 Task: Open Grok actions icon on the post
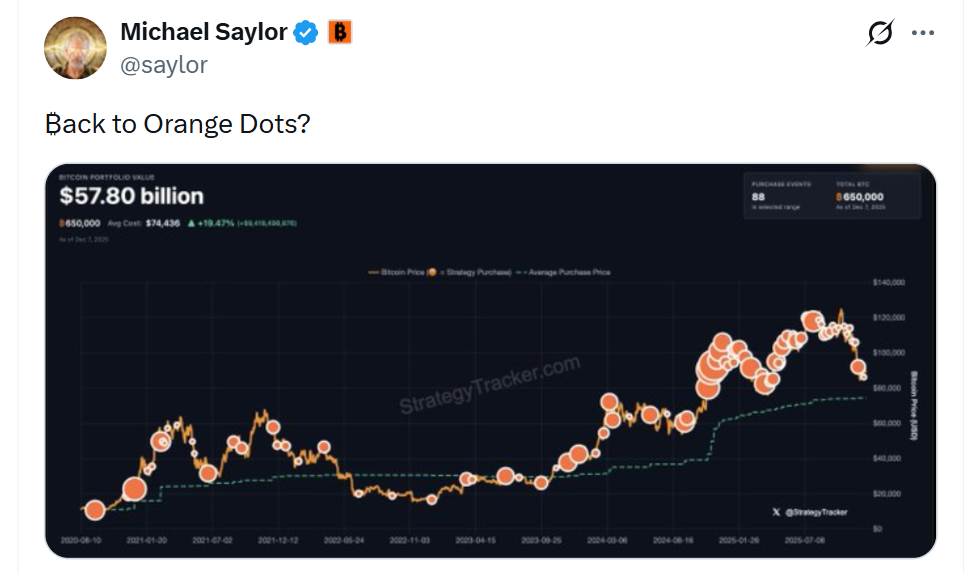point(880,33)
